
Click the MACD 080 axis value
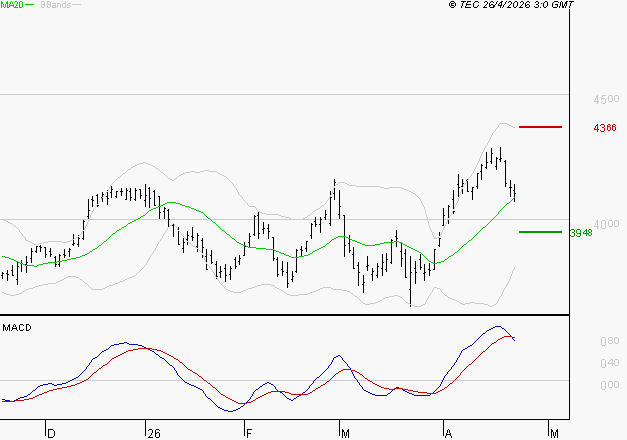[x=610, y=341]
